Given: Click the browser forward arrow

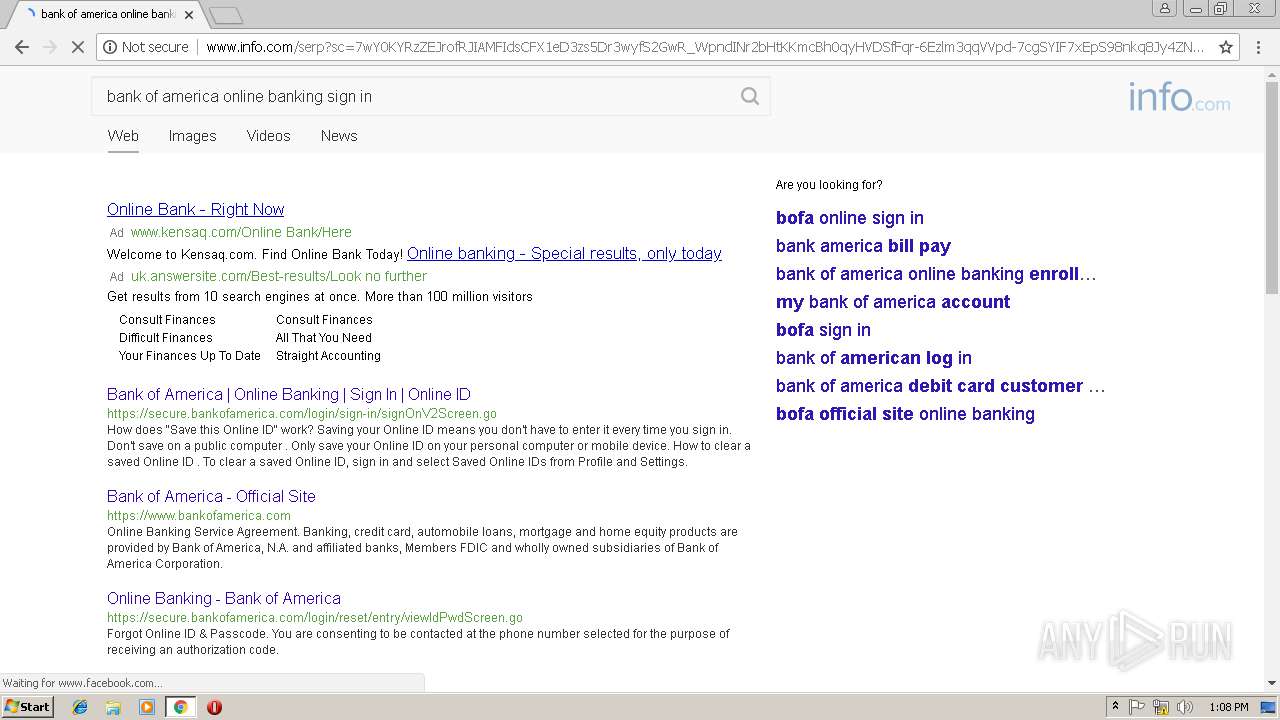Looking at the screenshot, I should pos(50,47).
